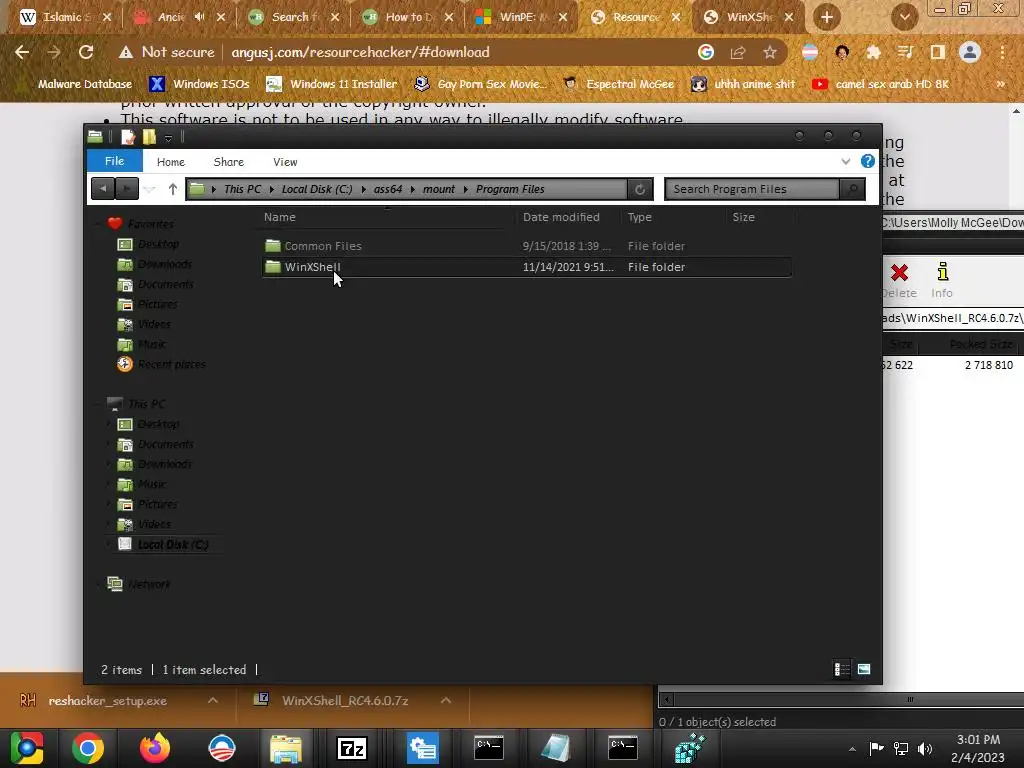1024x768 pixels.
Task: Click Info button in 7-Zip window
Action: coord(942,280)
